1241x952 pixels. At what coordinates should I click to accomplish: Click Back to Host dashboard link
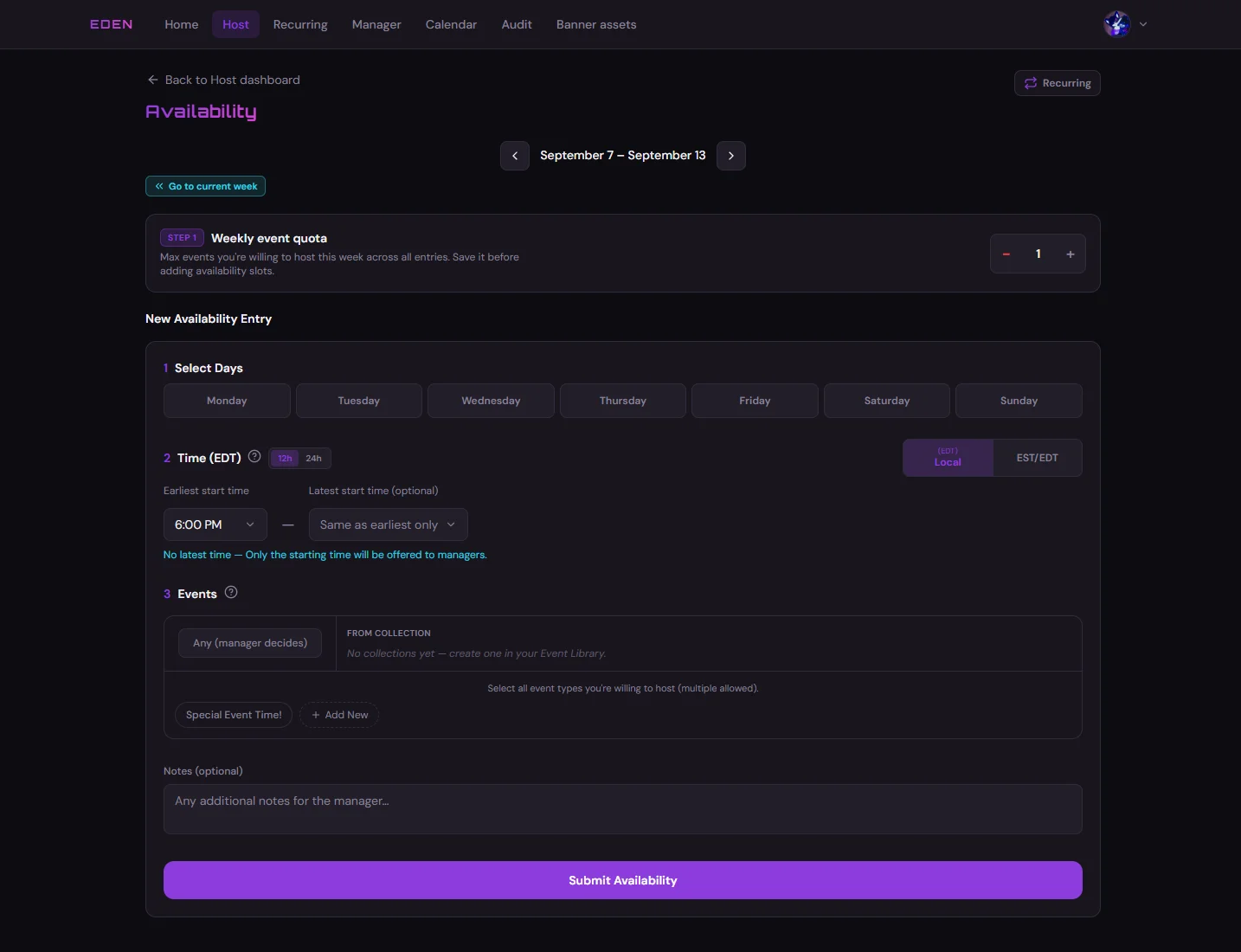(x=223, y=80)
